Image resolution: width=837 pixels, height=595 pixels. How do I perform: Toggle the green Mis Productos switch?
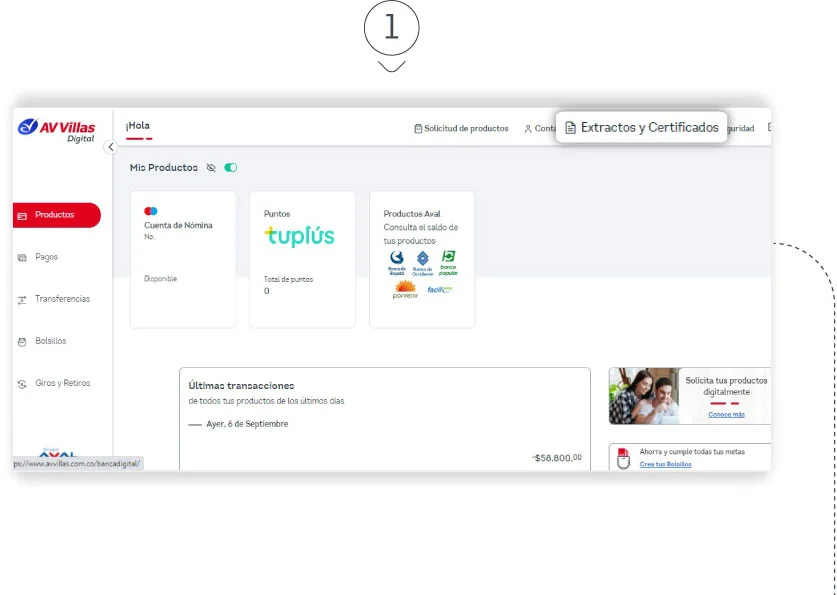231,168
